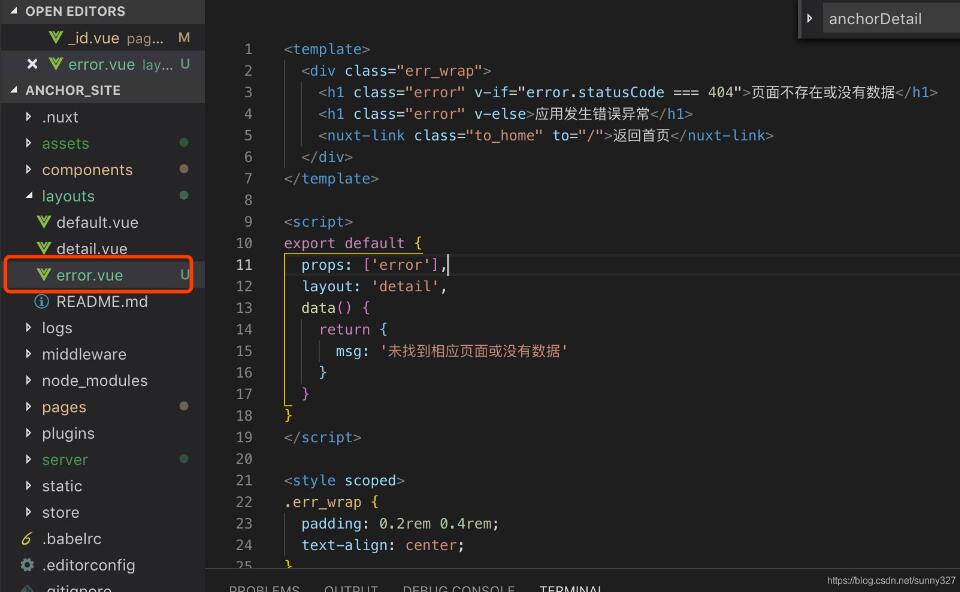Viewport: 960px width, 592px height.
Task: Switch to the DEBUG CONSOLE tab
Action: click(459, 588)
